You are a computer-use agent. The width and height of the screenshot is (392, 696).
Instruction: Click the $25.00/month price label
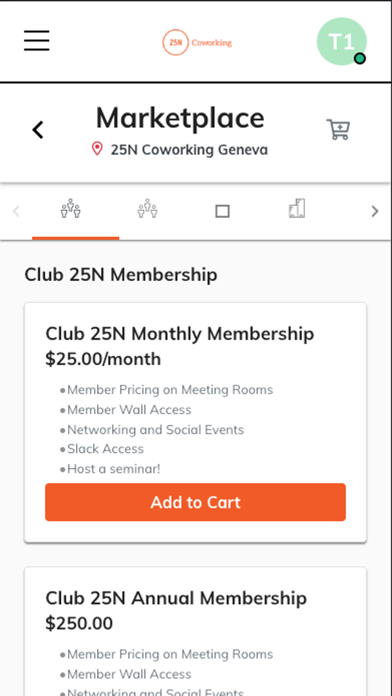103,359
